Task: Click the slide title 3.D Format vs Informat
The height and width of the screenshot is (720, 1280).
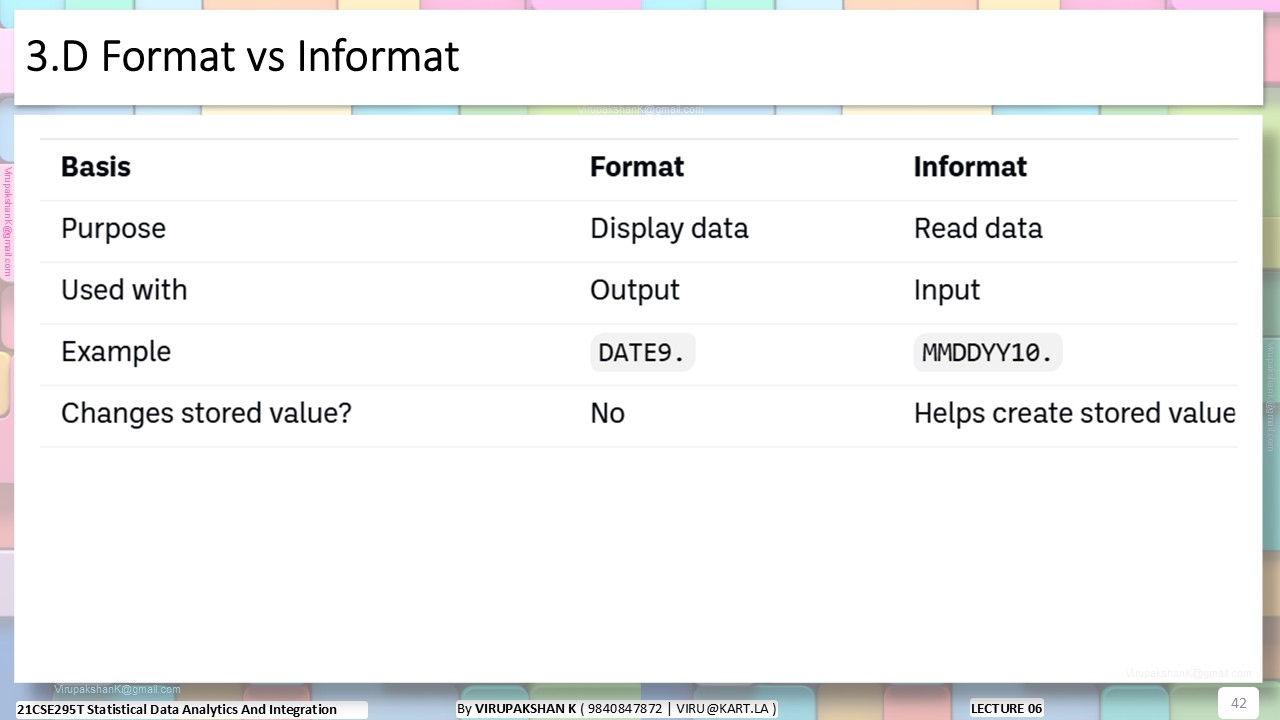Action: 242,57
